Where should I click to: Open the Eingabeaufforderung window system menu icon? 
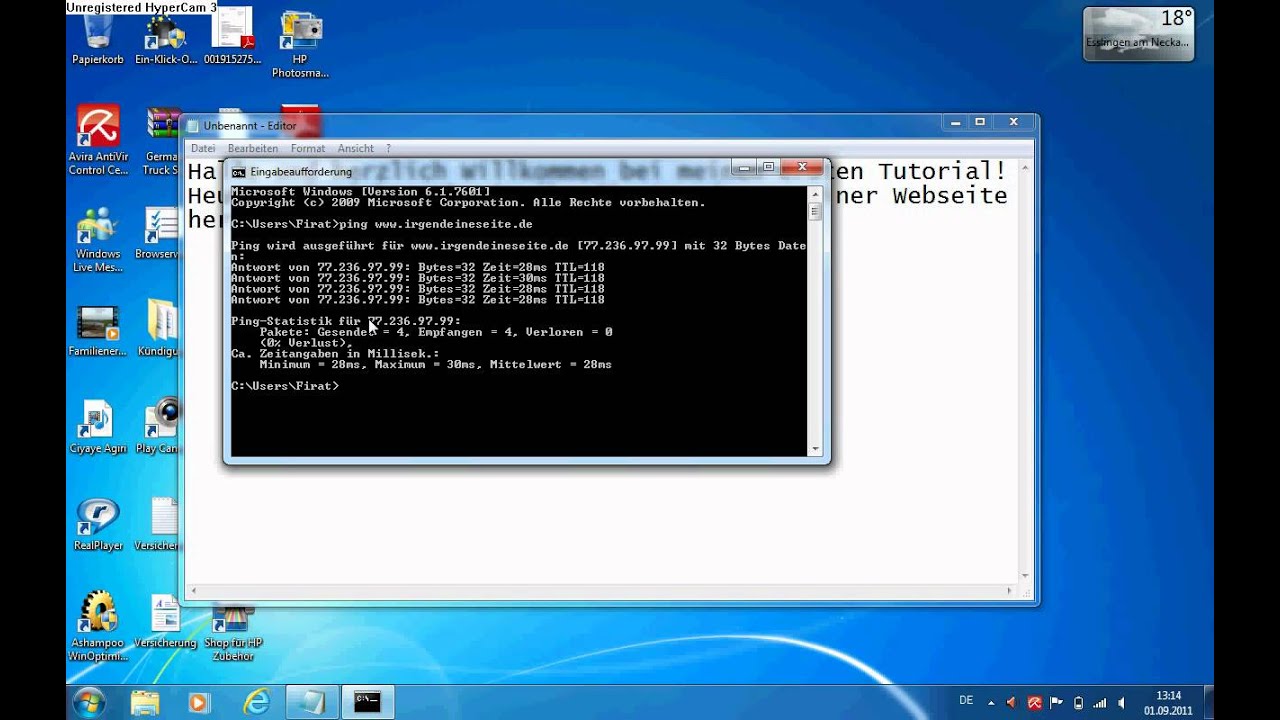(x=238, y=172)
